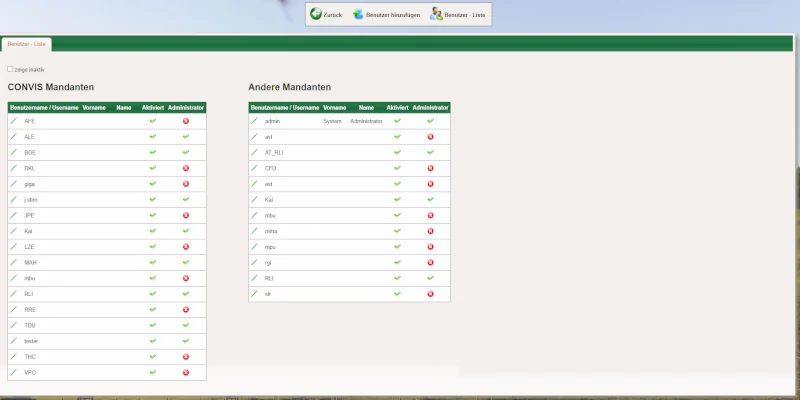Screen dimensions: 800x400
Task: Toggle the green Aktiviert checkmark for giga
Action: (x=153, y=184)
